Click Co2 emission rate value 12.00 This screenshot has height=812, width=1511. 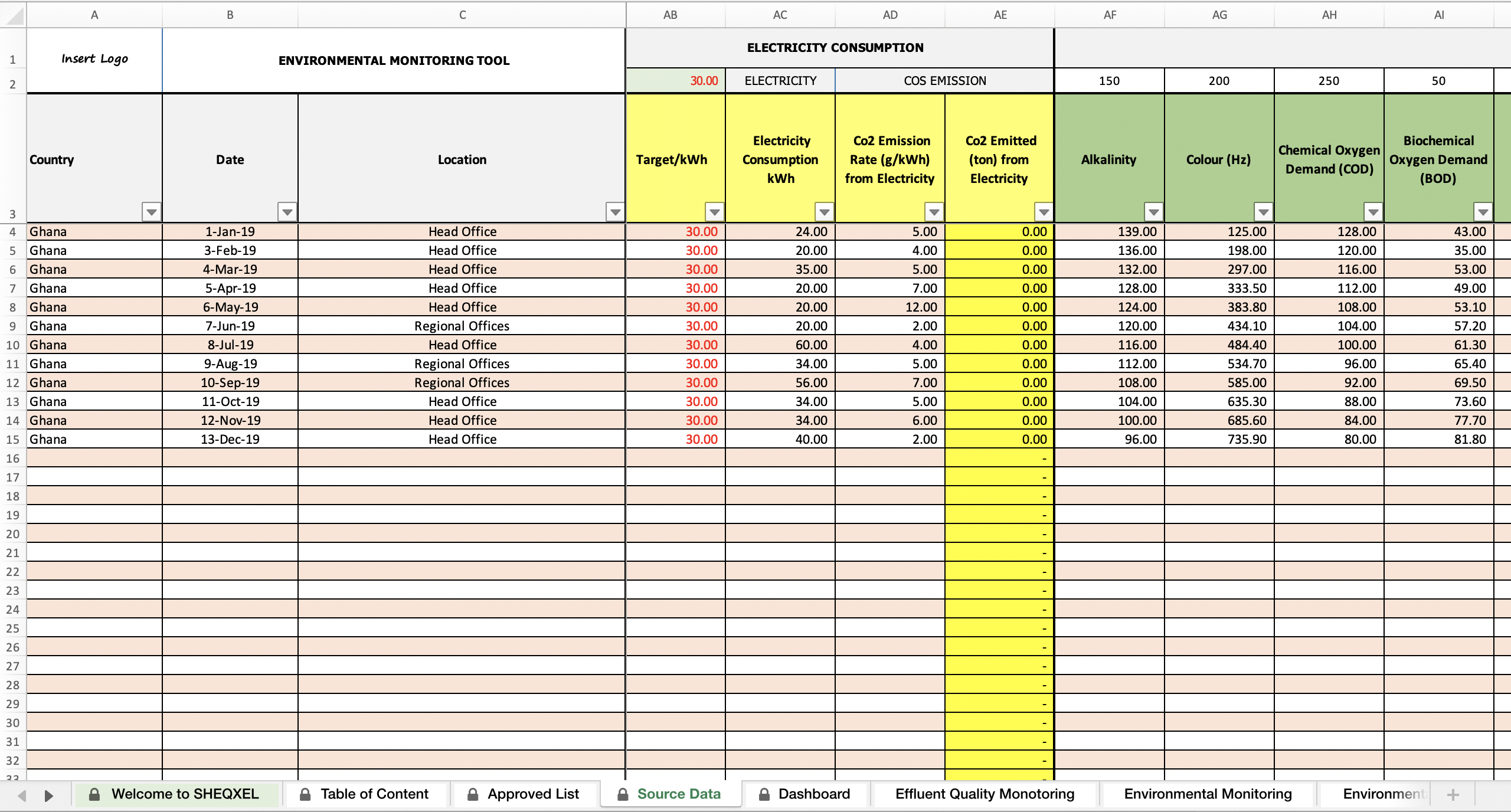(890, 307)
